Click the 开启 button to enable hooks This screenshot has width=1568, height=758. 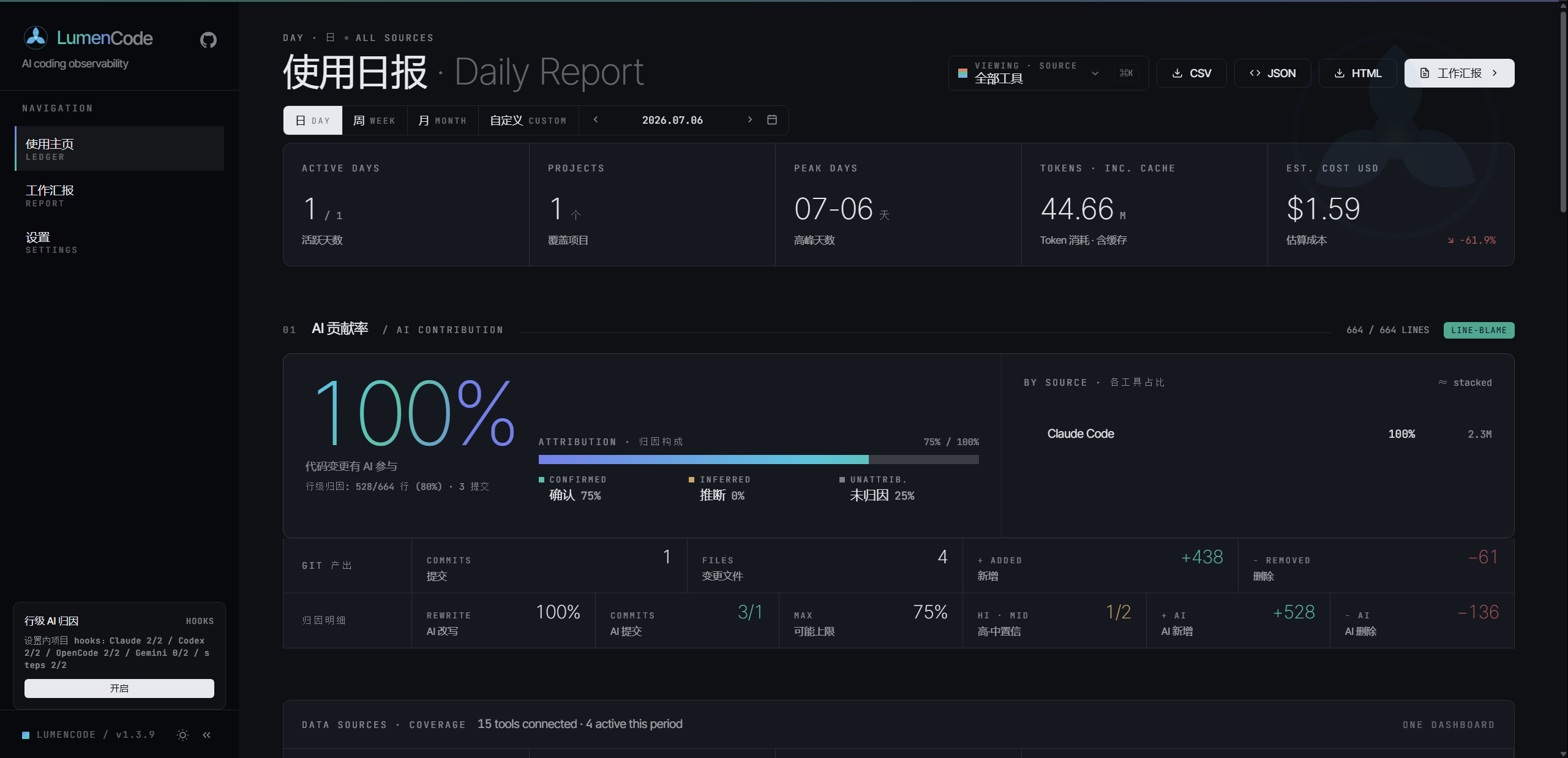pyautogui.click(x=119, y=688)
